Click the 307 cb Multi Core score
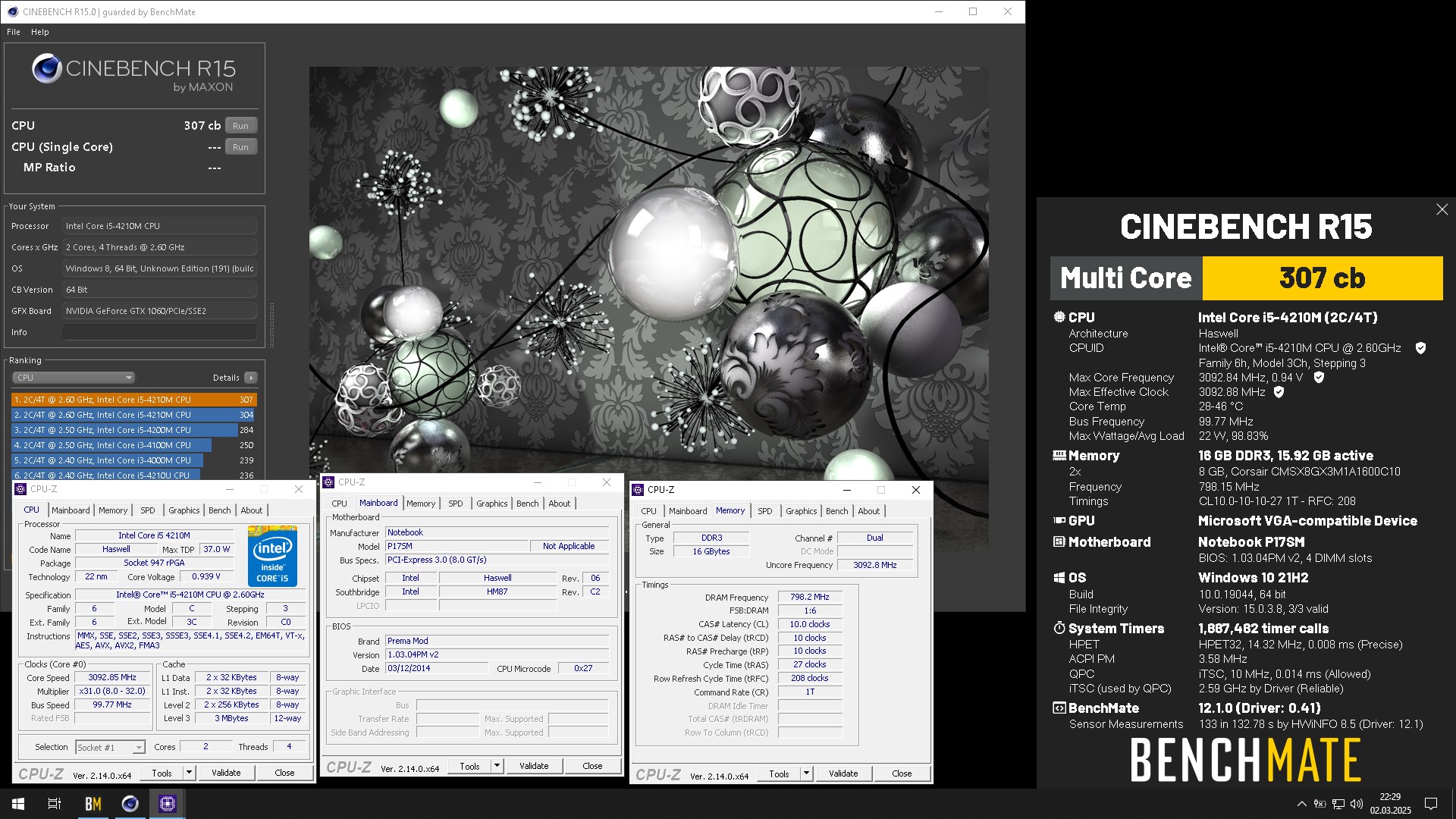The height and width of the screenshot is (819, 1456). [1322, 278]
